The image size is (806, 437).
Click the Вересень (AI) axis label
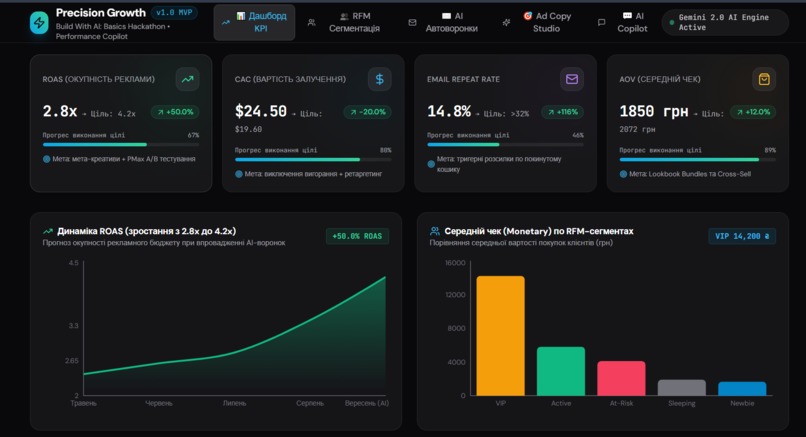(367, 404)
